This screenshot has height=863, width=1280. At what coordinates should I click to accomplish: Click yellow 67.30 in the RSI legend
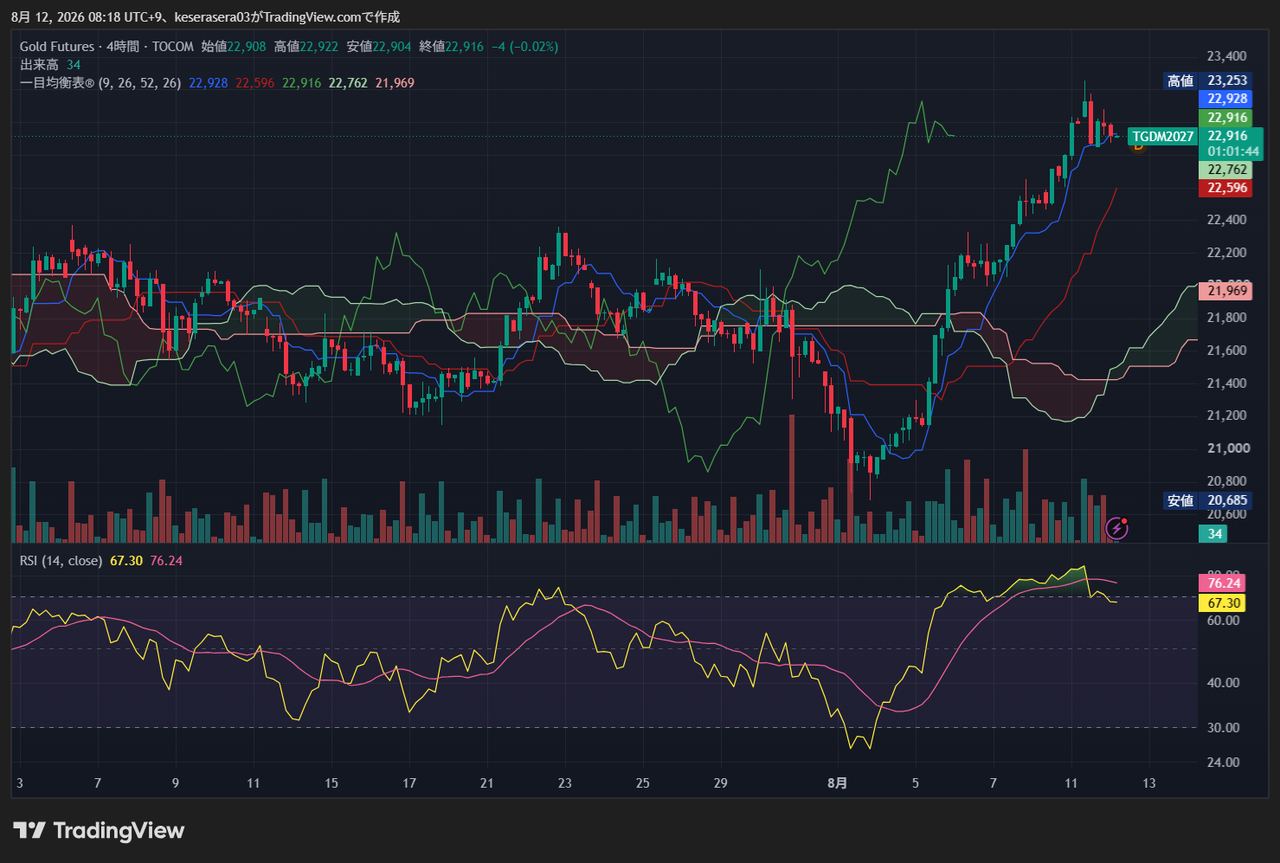click(126, 560)
